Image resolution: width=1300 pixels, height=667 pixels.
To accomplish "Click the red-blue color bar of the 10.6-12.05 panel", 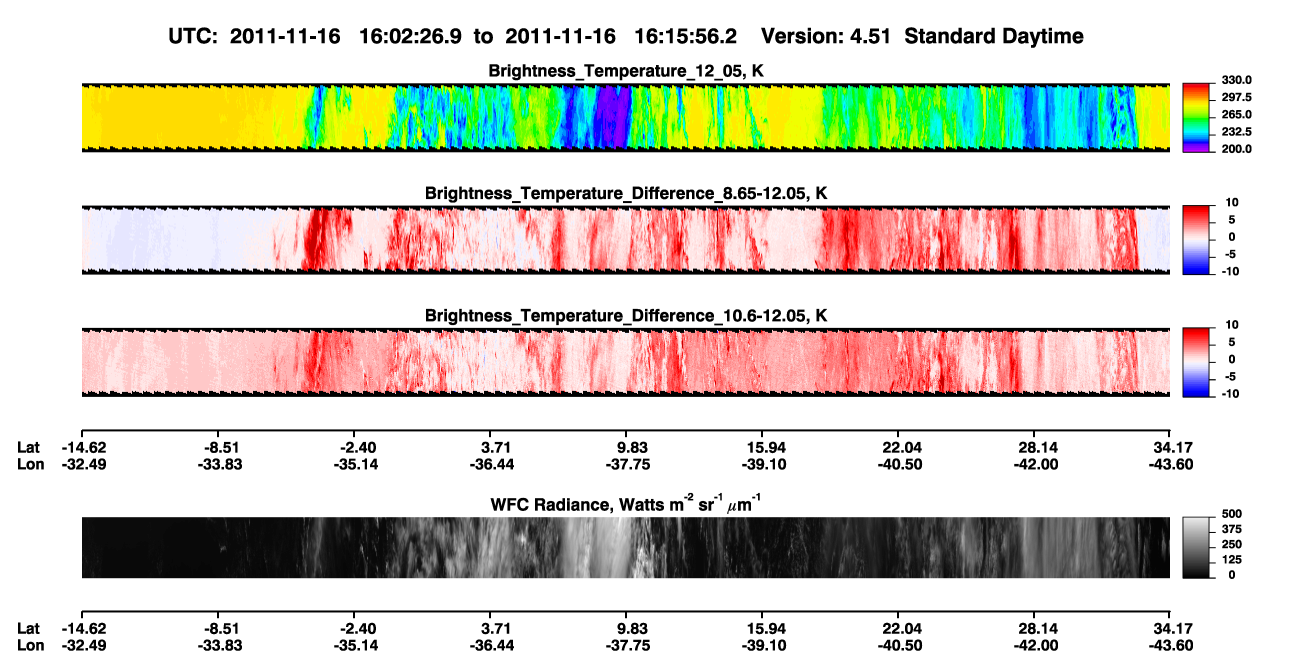I will (1196, 362).
